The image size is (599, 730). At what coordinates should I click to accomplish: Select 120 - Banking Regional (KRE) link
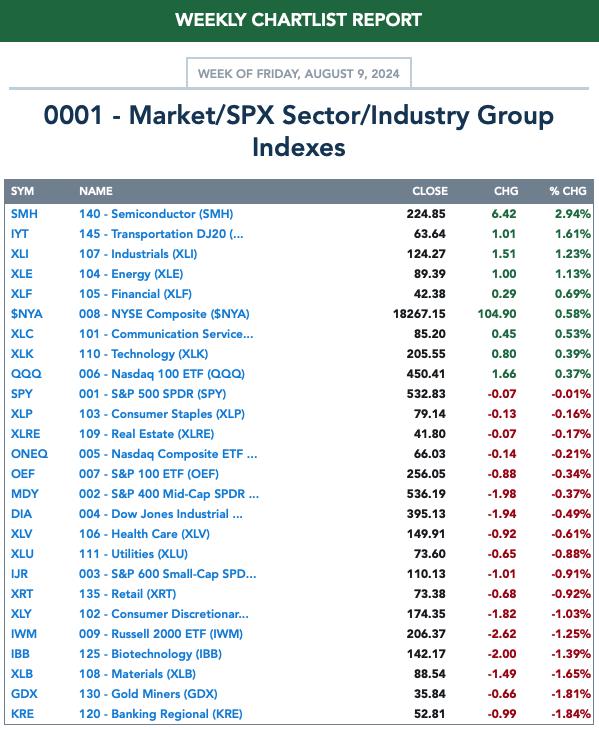pyautogui.click(x=161, y=715)
